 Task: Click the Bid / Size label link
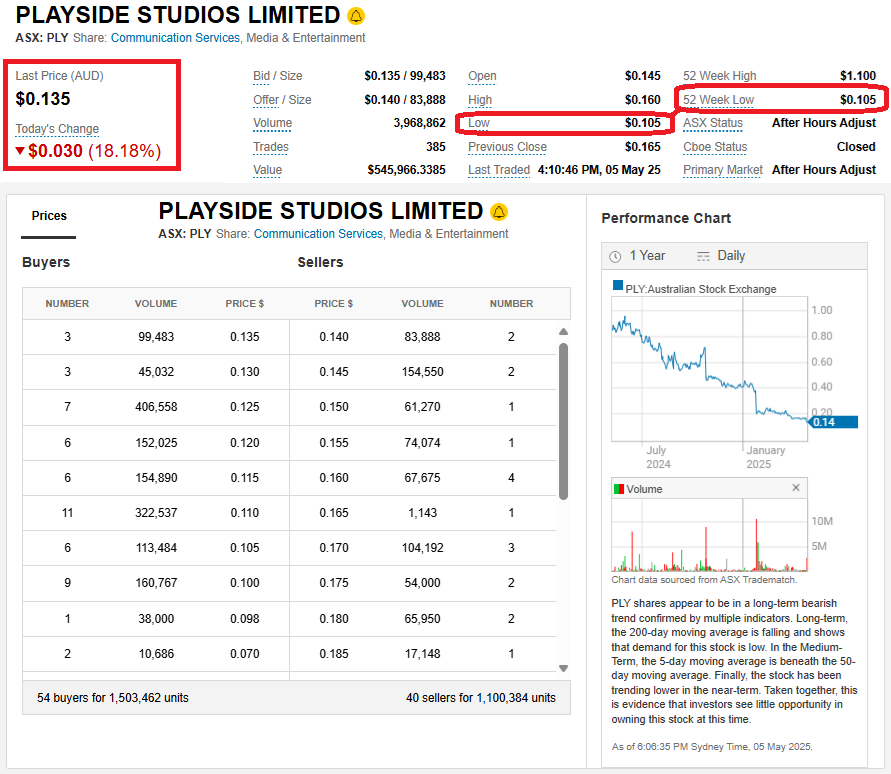[277, 76]
